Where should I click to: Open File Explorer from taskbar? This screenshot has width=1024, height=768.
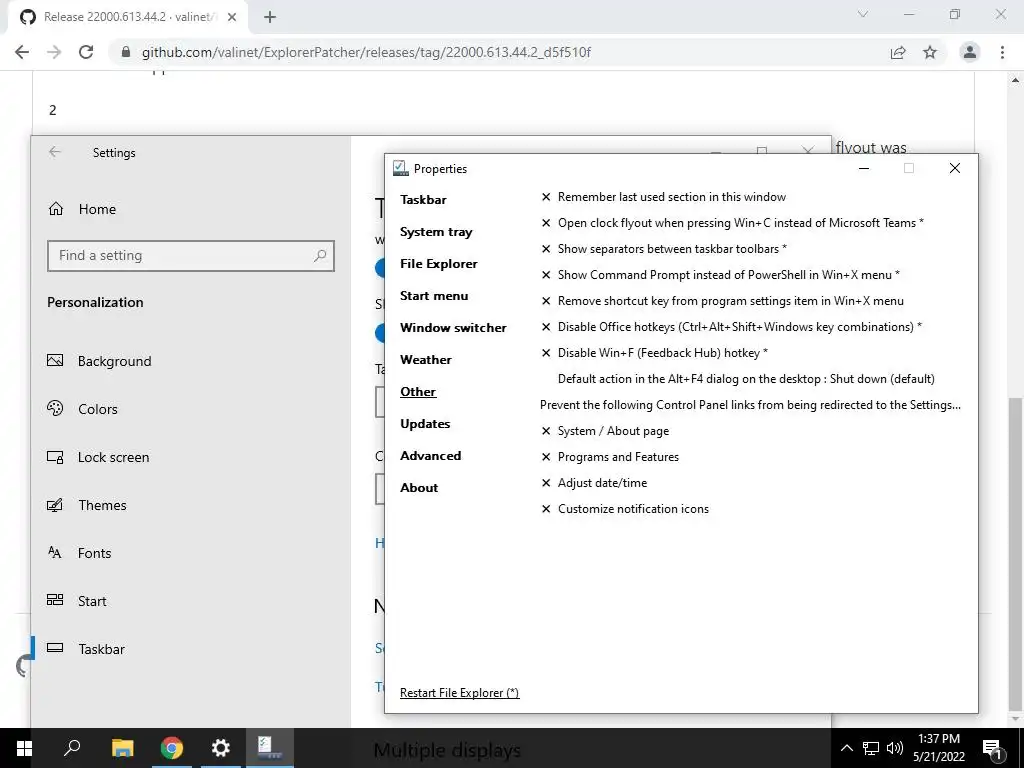[122, 748]
